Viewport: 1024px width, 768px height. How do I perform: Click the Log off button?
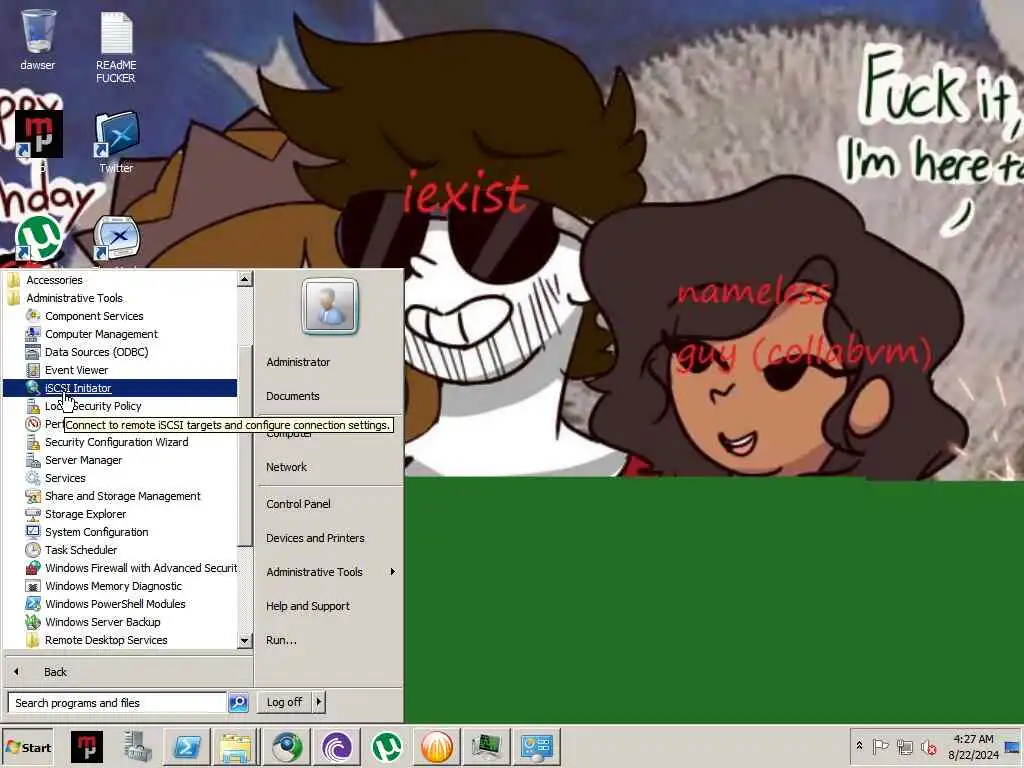coord(284,702)
